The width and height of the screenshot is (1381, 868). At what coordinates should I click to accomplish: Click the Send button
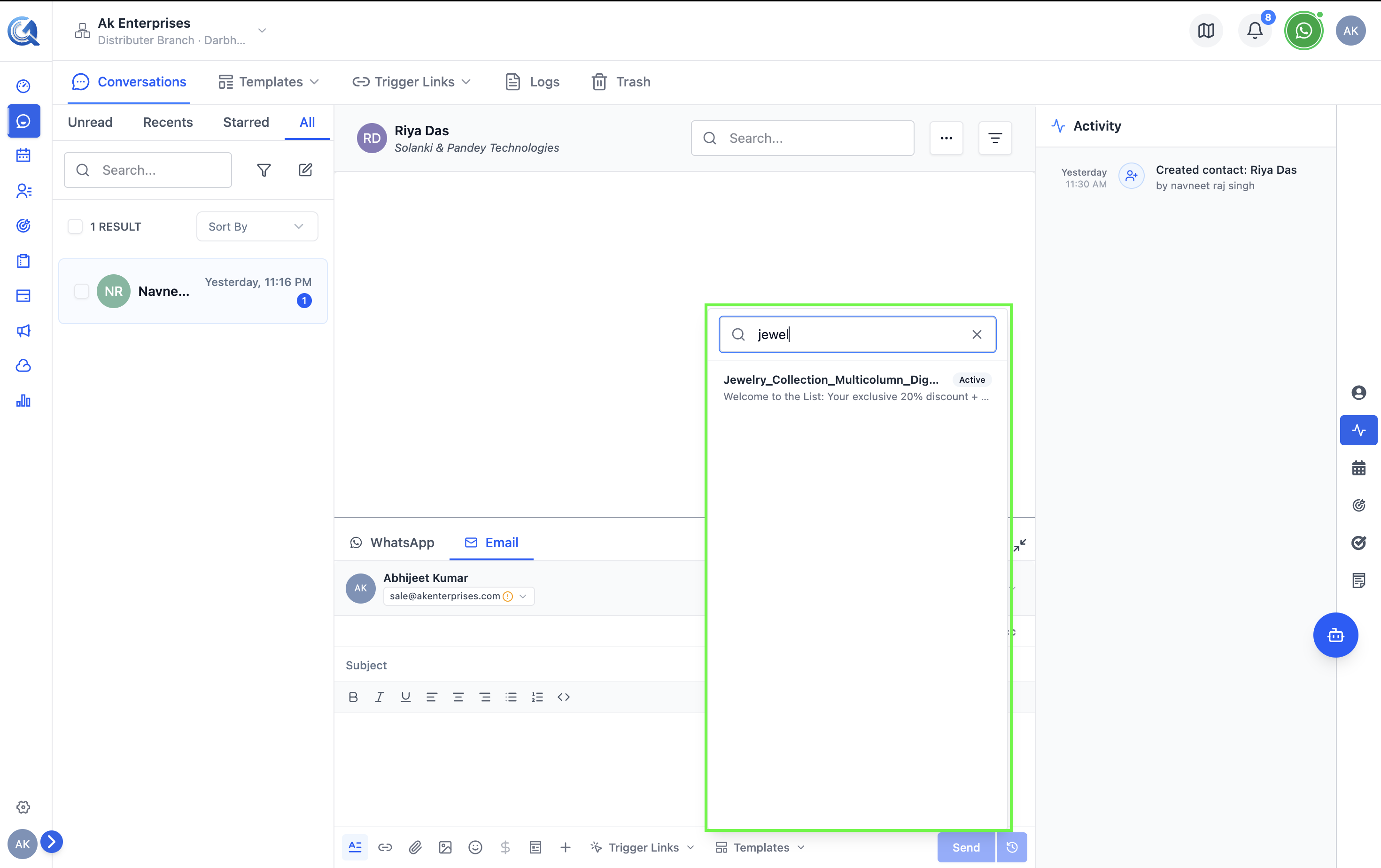(x=966, y=847)
